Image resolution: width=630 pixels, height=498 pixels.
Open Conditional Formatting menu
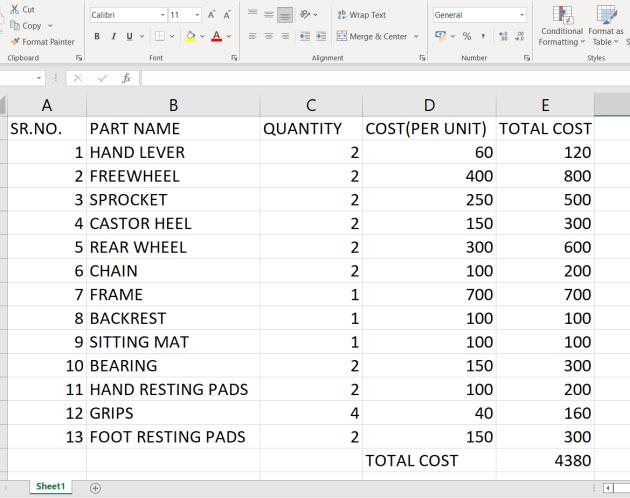pyautogui.click(x=561, y=25)
